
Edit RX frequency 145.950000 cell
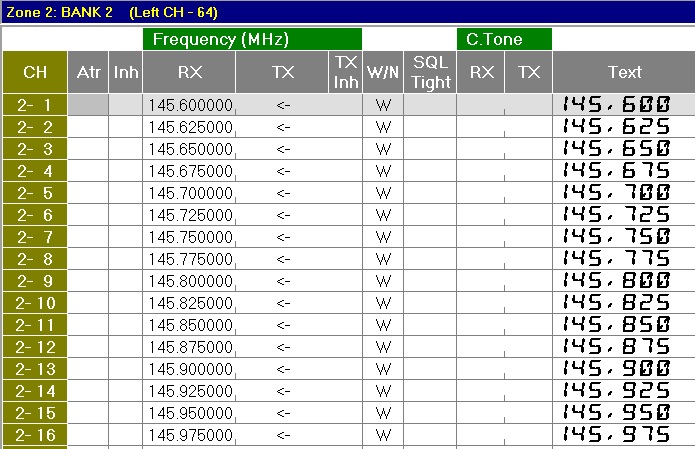click(x=189, y=413)
